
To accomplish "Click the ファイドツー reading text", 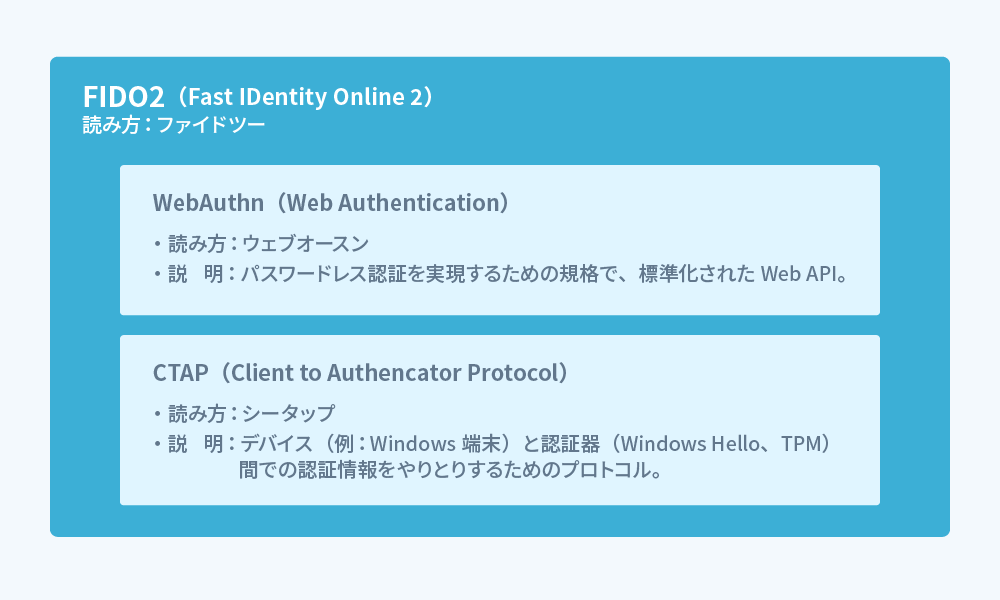I will (211, 125).
